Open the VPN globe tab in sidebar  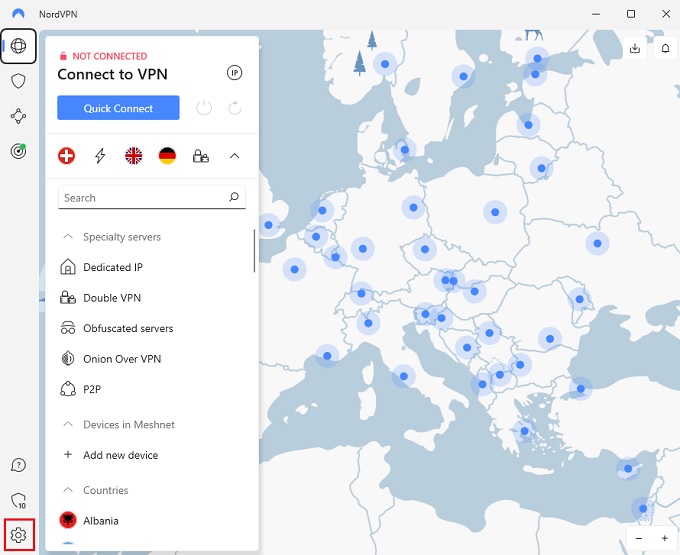[x=18, y=46]
